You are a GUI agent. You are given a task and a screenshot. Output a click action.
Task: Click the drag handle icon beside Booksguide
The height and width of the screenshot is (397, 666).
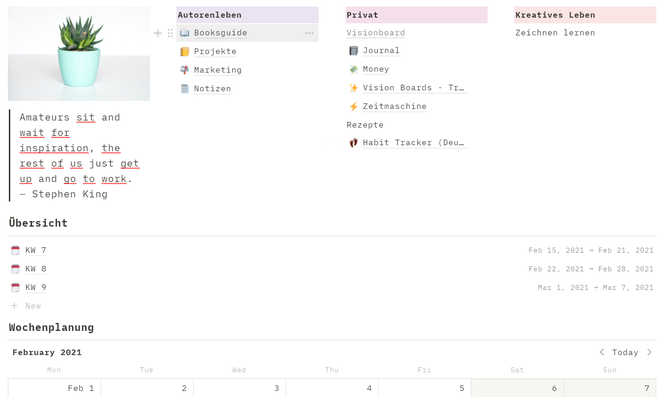click(x=170, y=33)
